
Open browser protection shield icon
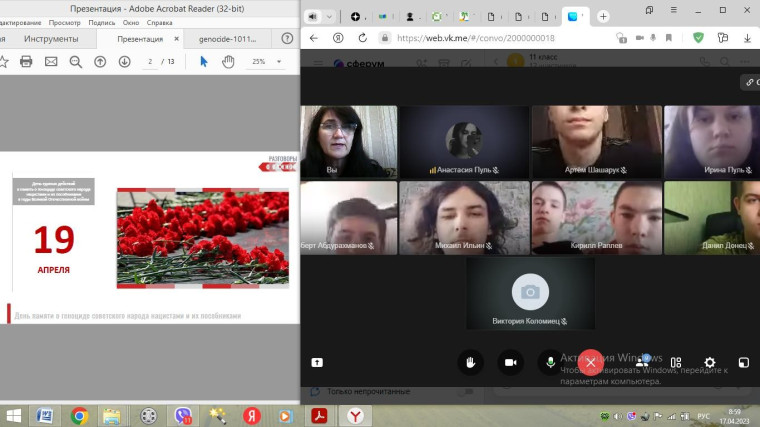(x=698, y=38)
